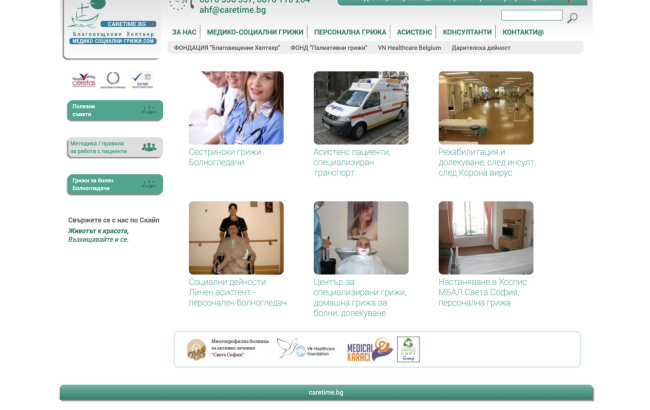Screen dimensions: 650x410
Task: Open Рехабилитация и долекуване link
Action: tap(487, 163)
